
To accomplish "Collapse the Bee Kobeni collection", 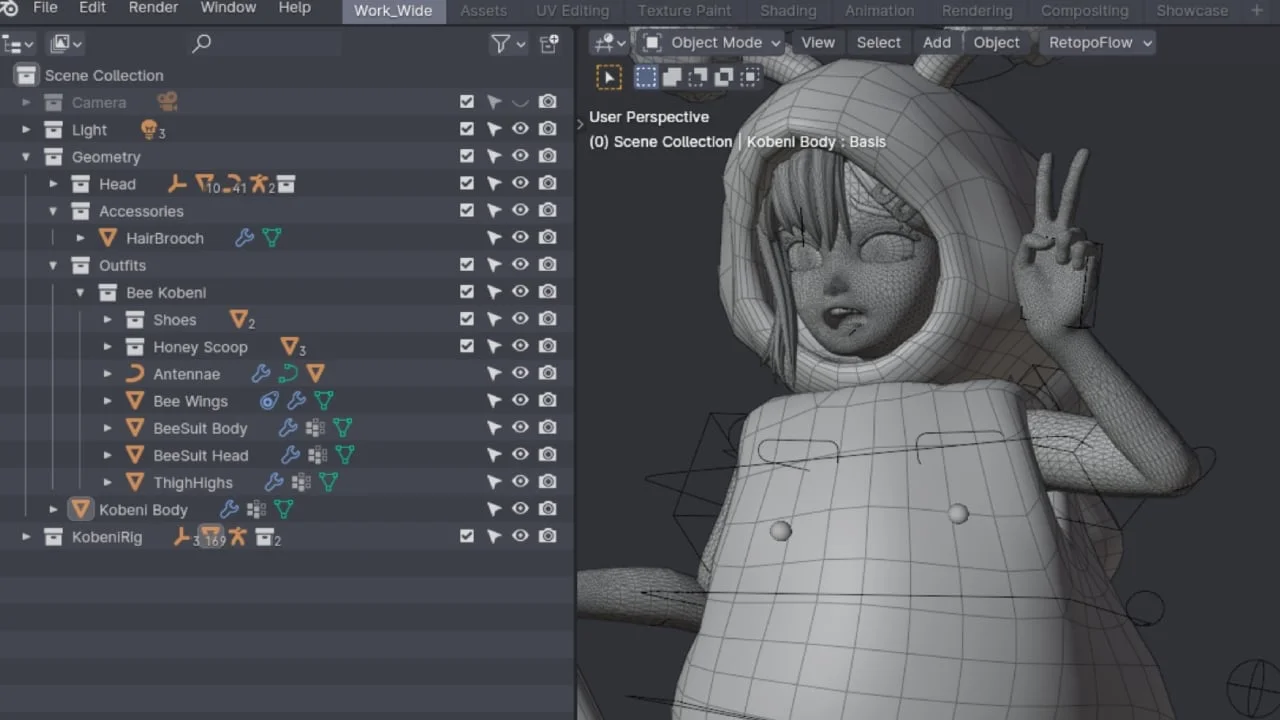I will coord(80,292).
